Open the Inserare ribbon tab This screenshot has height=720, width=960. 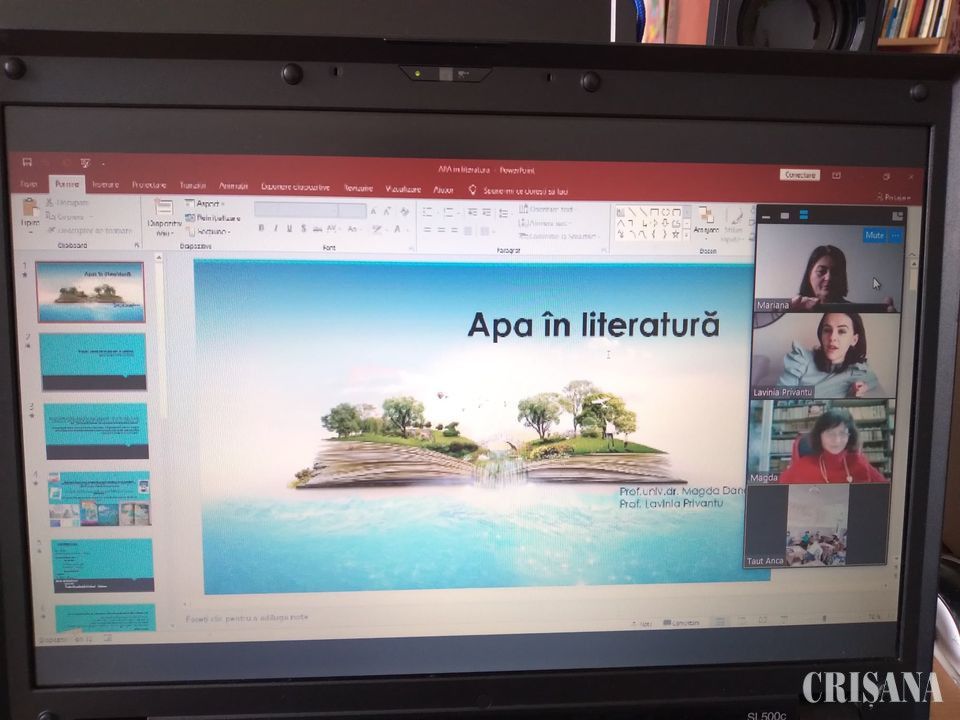point(105,185)
